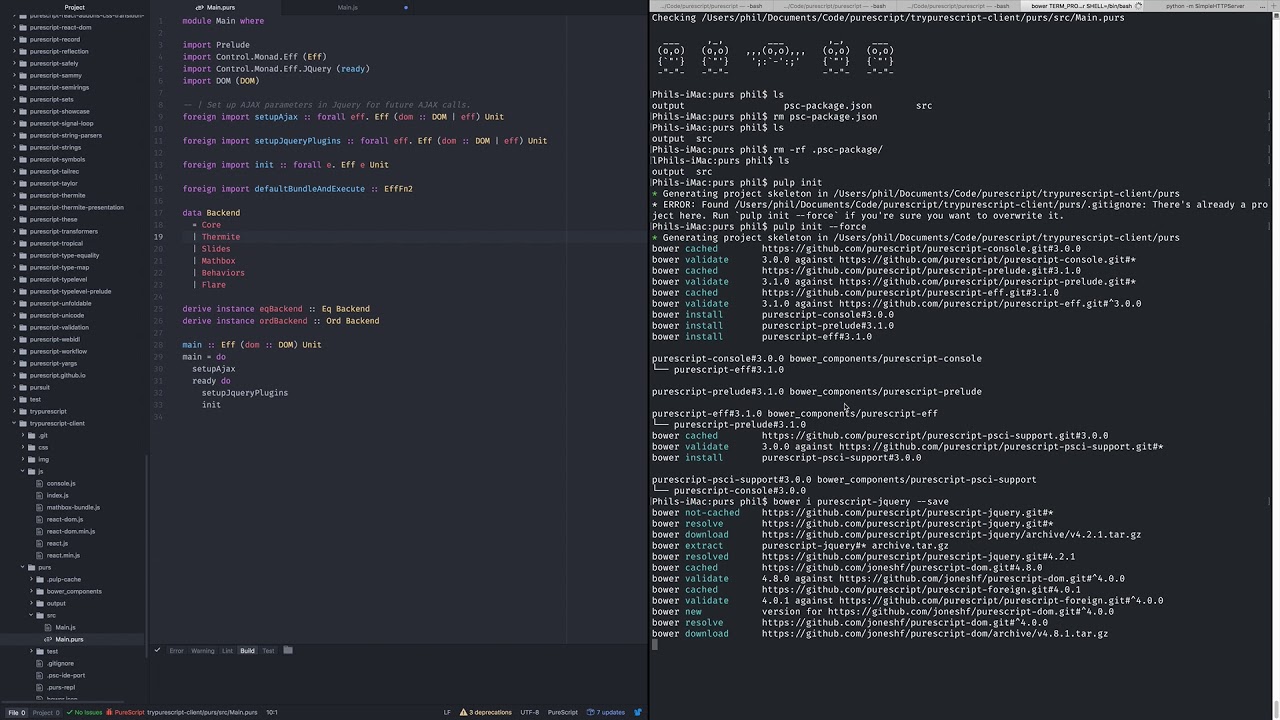Toggle the Lint filter in the linter panel
This screenshot has height=720, width=1280.
(227, 650)
